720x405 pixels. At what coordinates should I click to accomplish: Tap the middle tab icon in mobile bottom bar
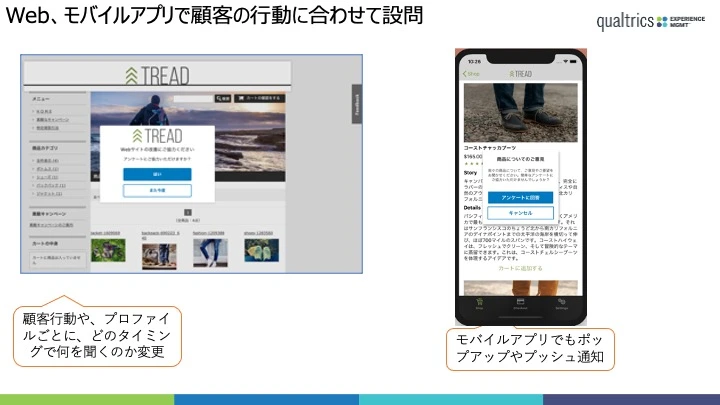pos(520,302)
